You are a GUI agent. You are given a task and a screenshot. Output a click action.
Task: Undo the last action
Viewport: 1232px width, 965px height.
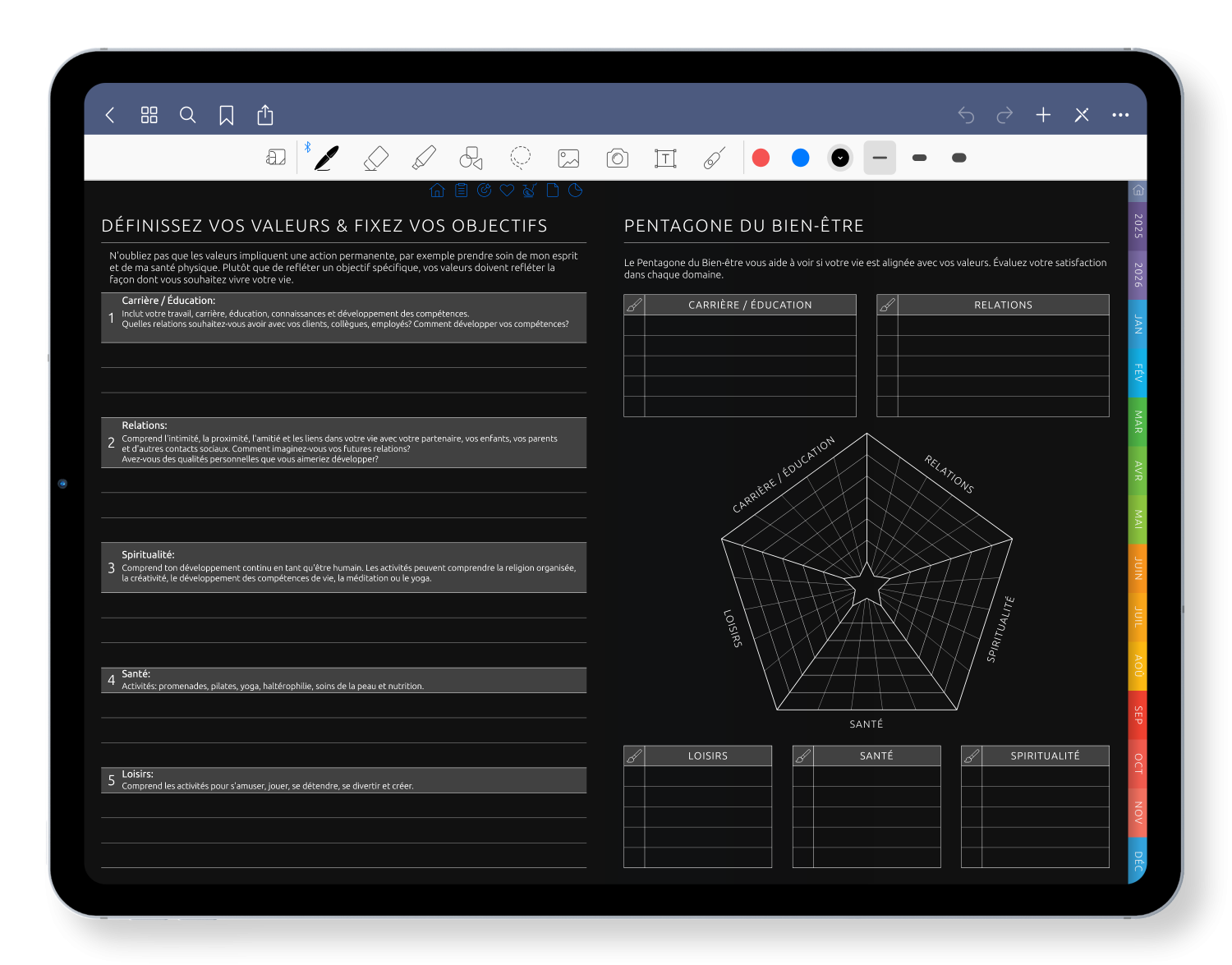click(x=966, y=115)
